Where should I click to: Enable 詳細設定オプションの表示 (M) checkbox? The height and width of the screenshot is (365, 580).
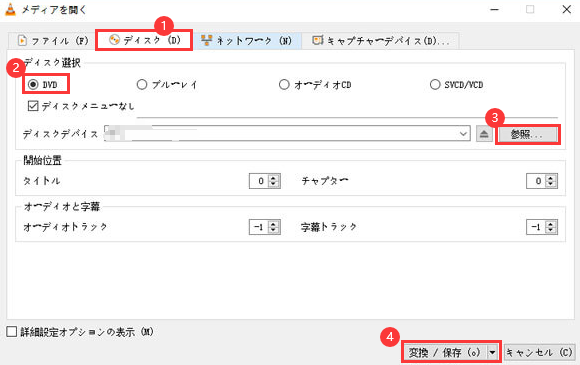(x=12, y=332)
